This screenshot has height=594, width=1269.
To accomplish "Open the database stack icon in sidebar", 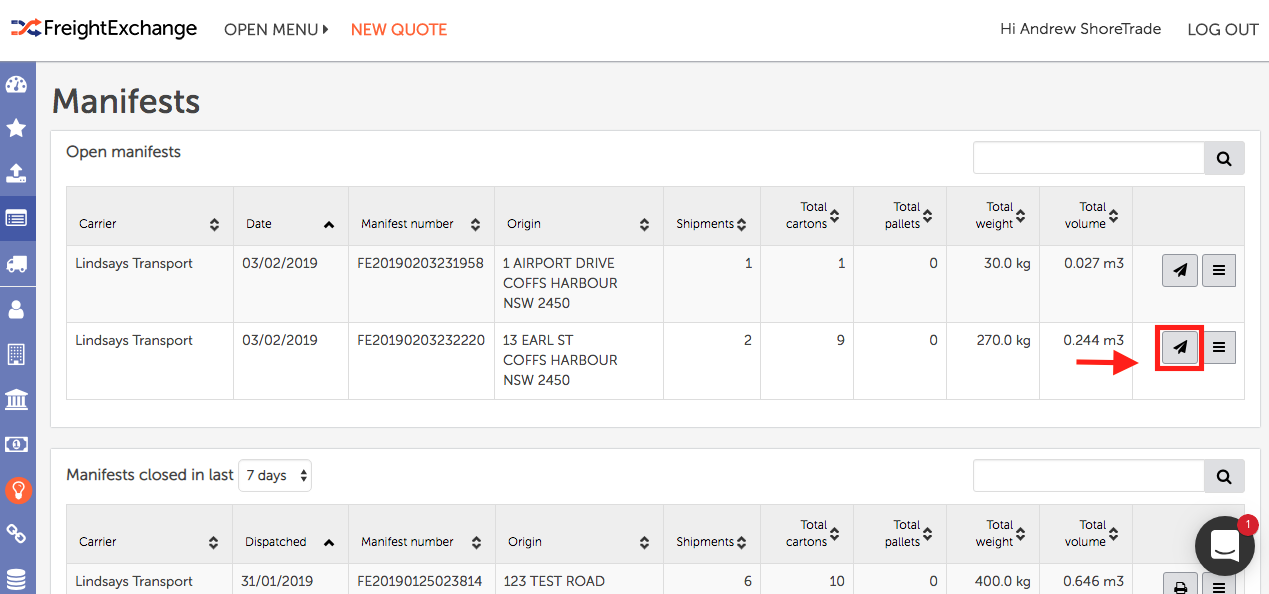I will click(16, 580).
